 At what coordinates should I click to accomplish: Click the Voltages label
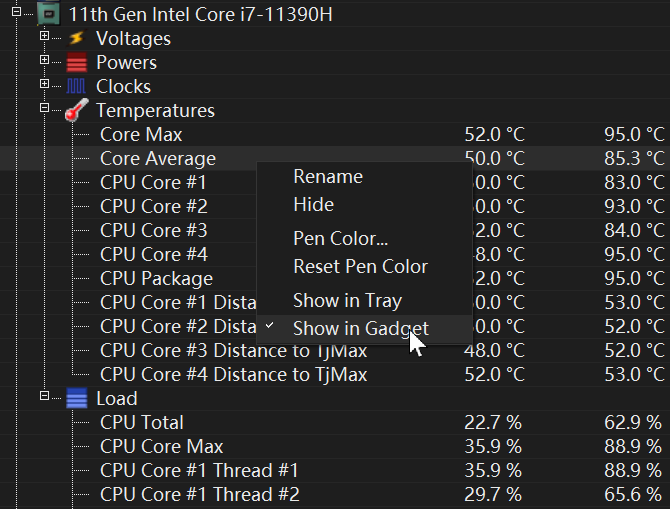[133, 38]
